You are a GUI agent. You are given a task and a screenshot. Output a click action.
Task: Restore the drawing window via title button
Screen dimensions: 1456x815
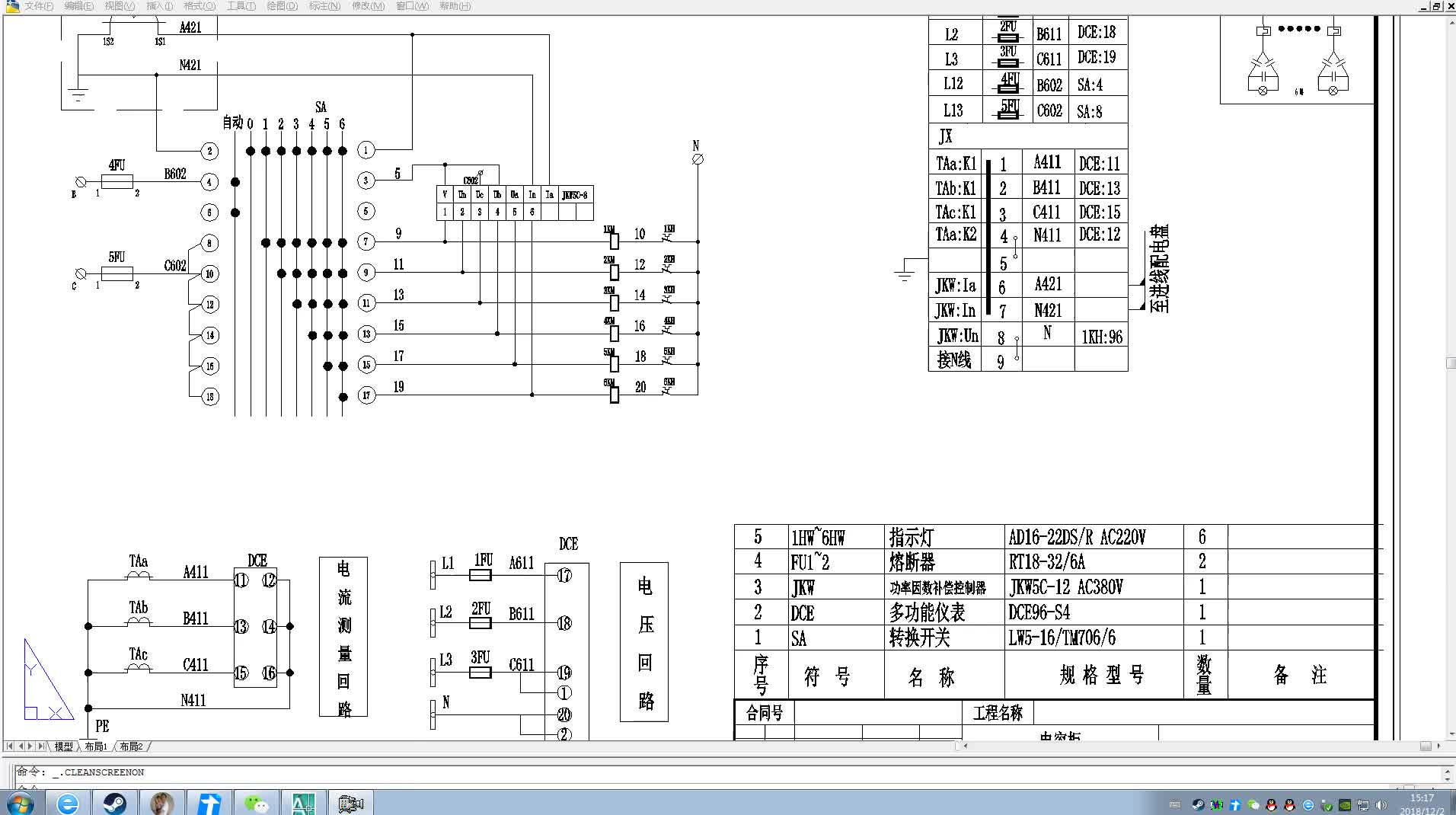1437,6
